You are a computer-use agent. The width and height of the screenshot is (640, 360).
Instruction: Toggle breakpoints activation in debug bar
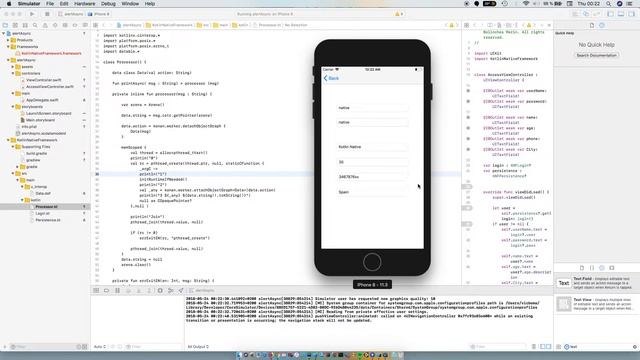pos(107,291)
